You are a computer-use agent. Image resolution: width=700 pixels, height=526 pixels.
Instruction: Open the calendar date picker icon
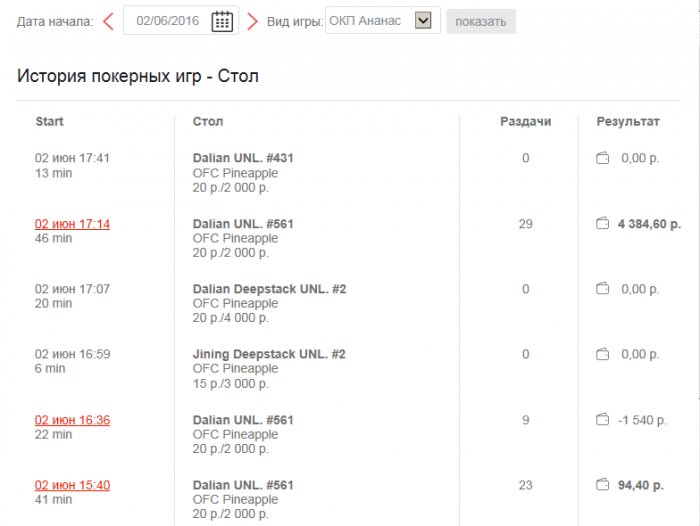222,21
